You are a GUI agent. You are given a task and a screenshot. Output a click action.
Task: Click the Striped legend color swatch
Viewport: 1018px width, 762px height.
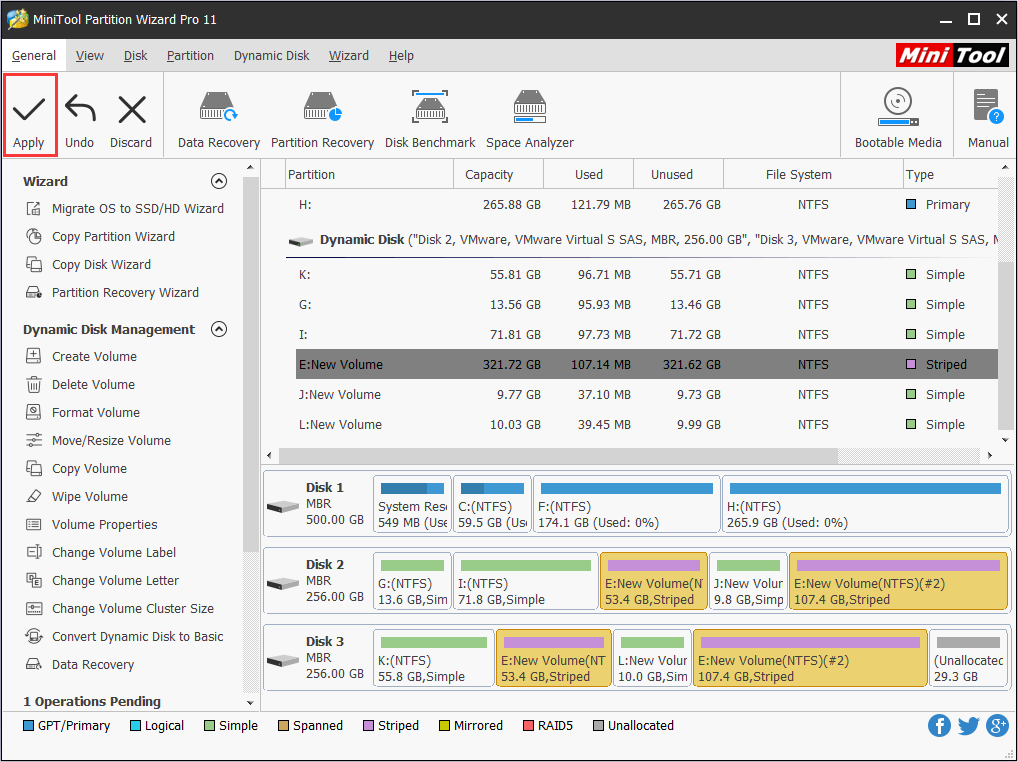[x=368, y=726]
